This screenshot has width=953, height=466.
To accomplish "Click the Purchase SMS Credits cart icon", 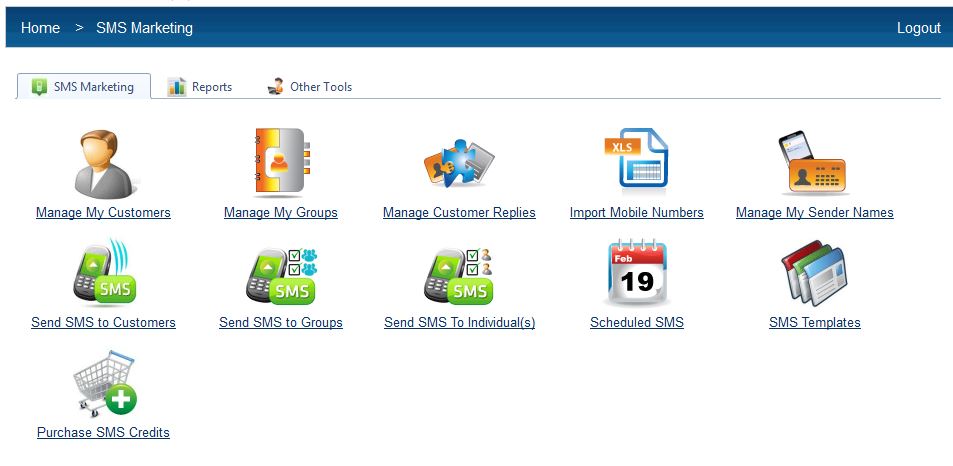I will pyautogui.click(x=104, y=383).
